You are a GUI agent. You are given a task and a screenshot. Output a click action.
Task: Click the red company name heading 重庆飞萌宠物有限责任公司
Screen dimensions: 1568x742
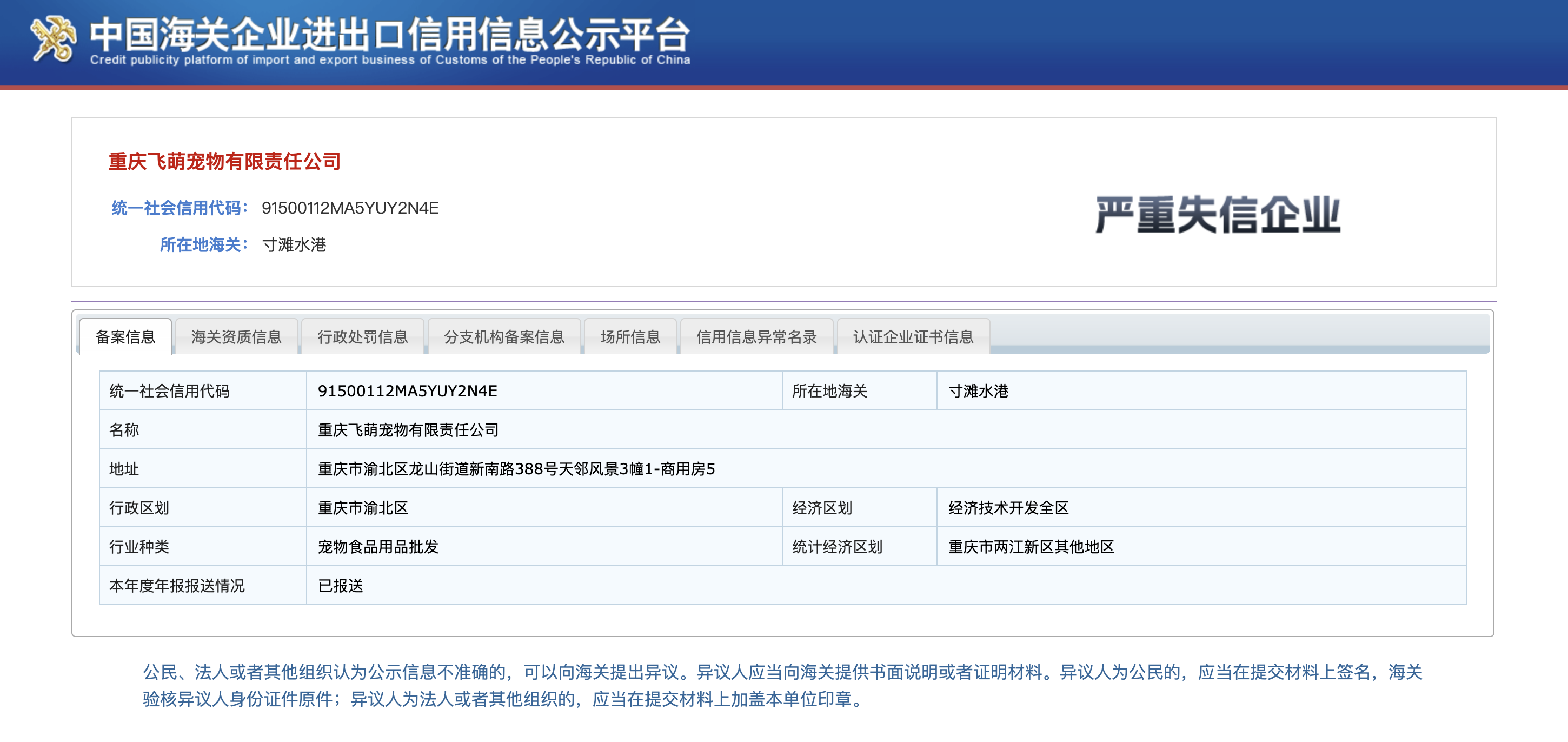(x=224, y=161)
